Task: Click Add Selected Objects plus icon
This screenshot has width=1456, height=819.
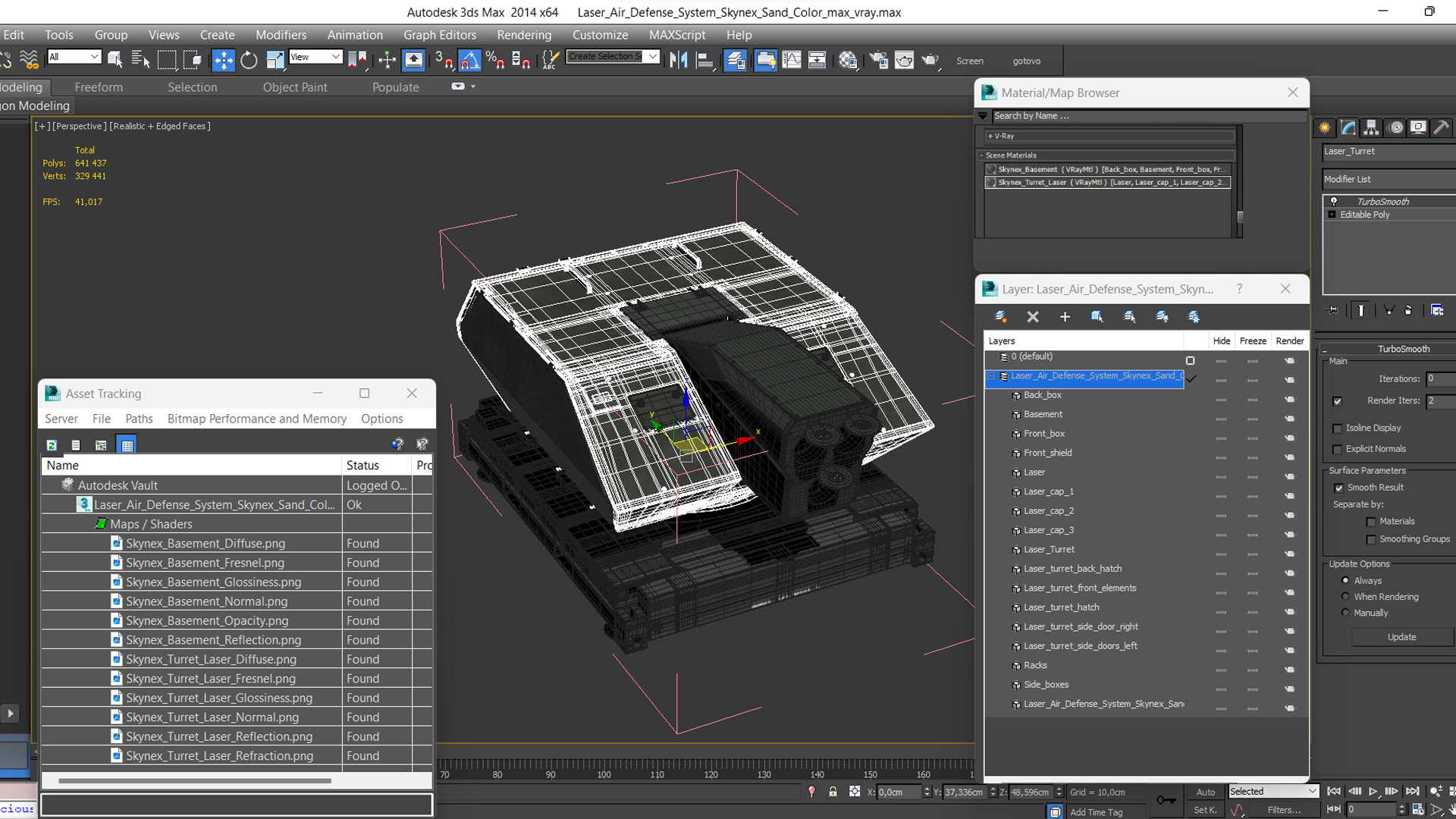Action: click(1065, 316)
